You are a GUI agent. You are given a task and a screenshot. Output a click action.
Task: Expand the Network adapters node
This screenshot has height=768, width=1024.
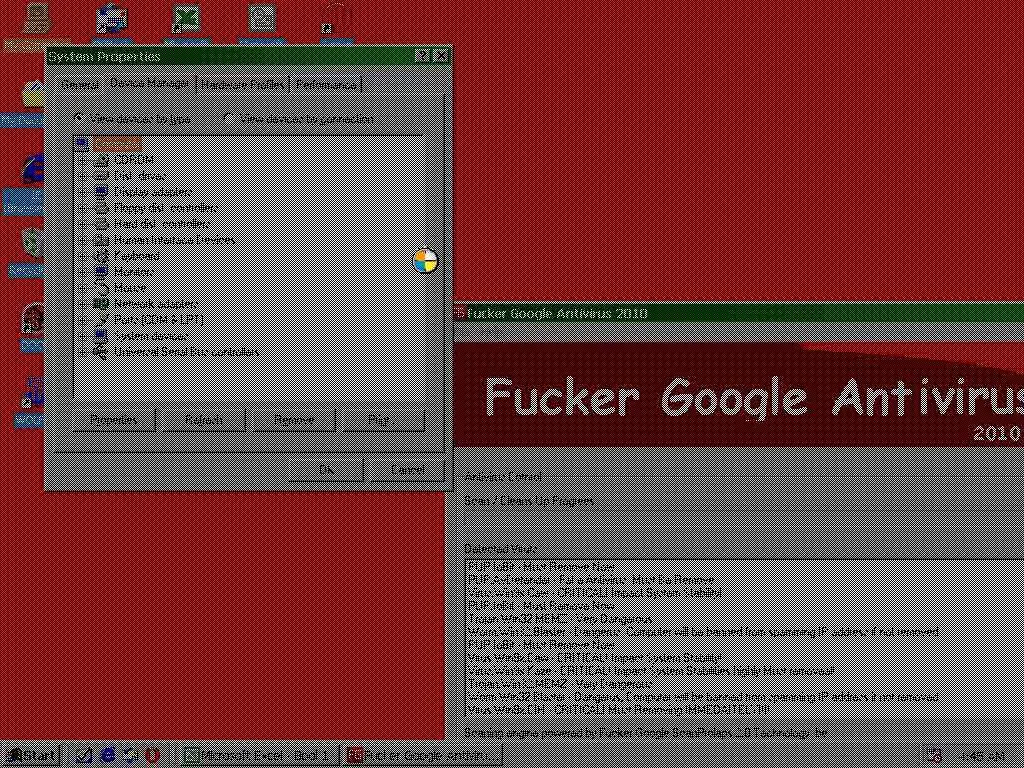(84, 304)
